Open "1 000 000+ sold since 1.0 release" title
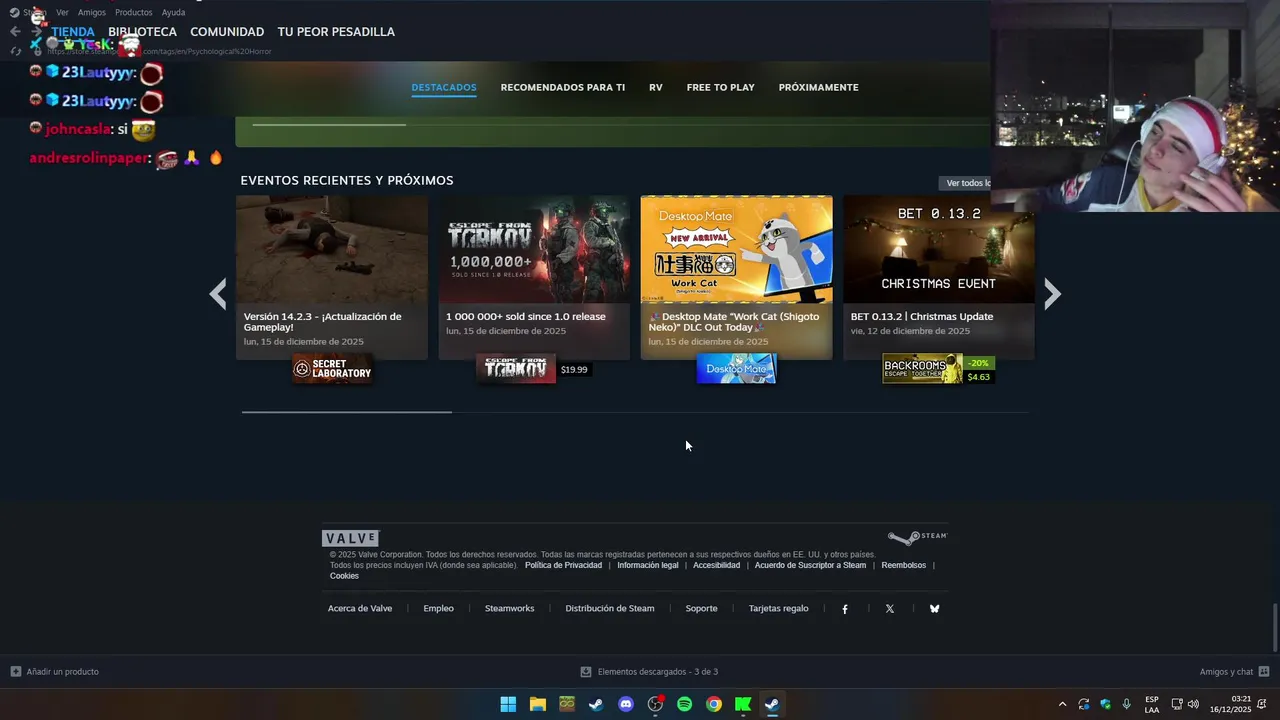 coord(526,316)
